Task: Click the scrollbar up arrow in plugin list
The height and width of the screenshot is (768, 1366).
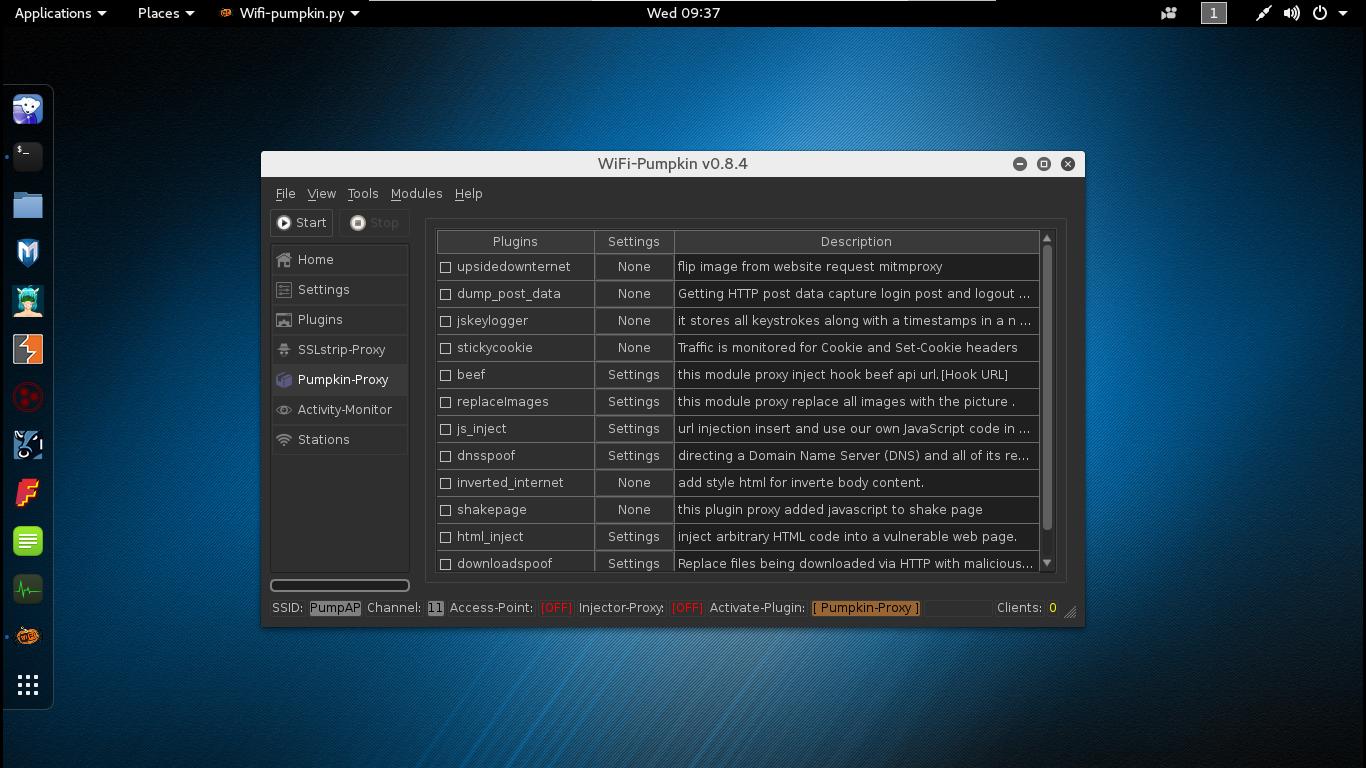Action: (x=1047, y=238)
